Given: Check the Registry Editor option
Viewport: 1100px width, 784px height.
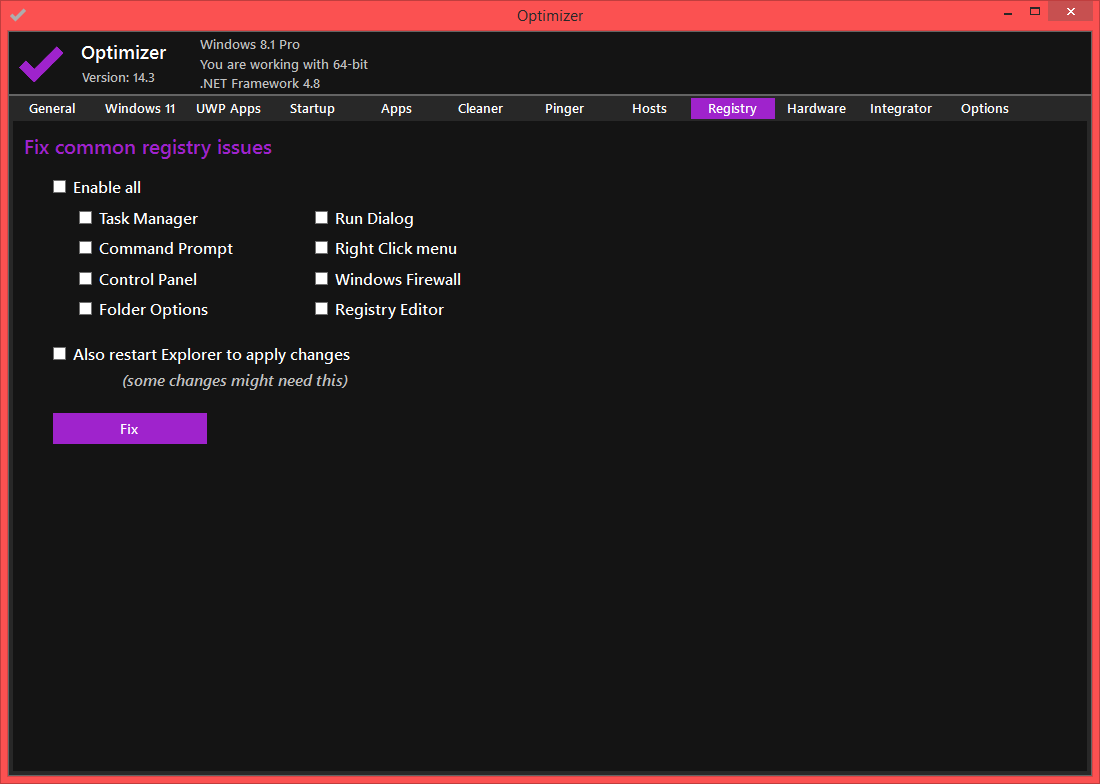Looking at the screenshot, I should point(322,309).
